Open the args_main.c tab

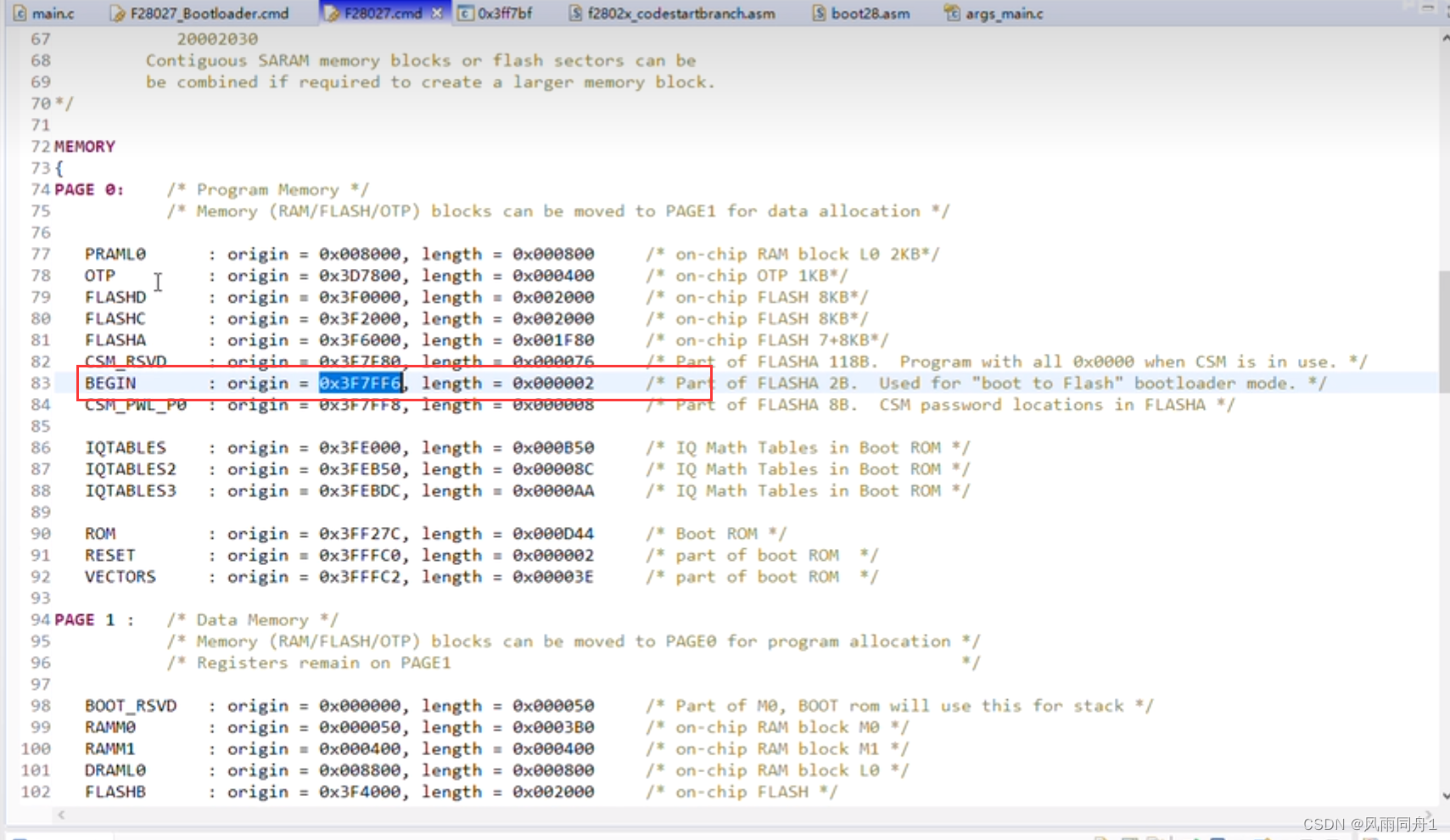click(x=994, y=13)
